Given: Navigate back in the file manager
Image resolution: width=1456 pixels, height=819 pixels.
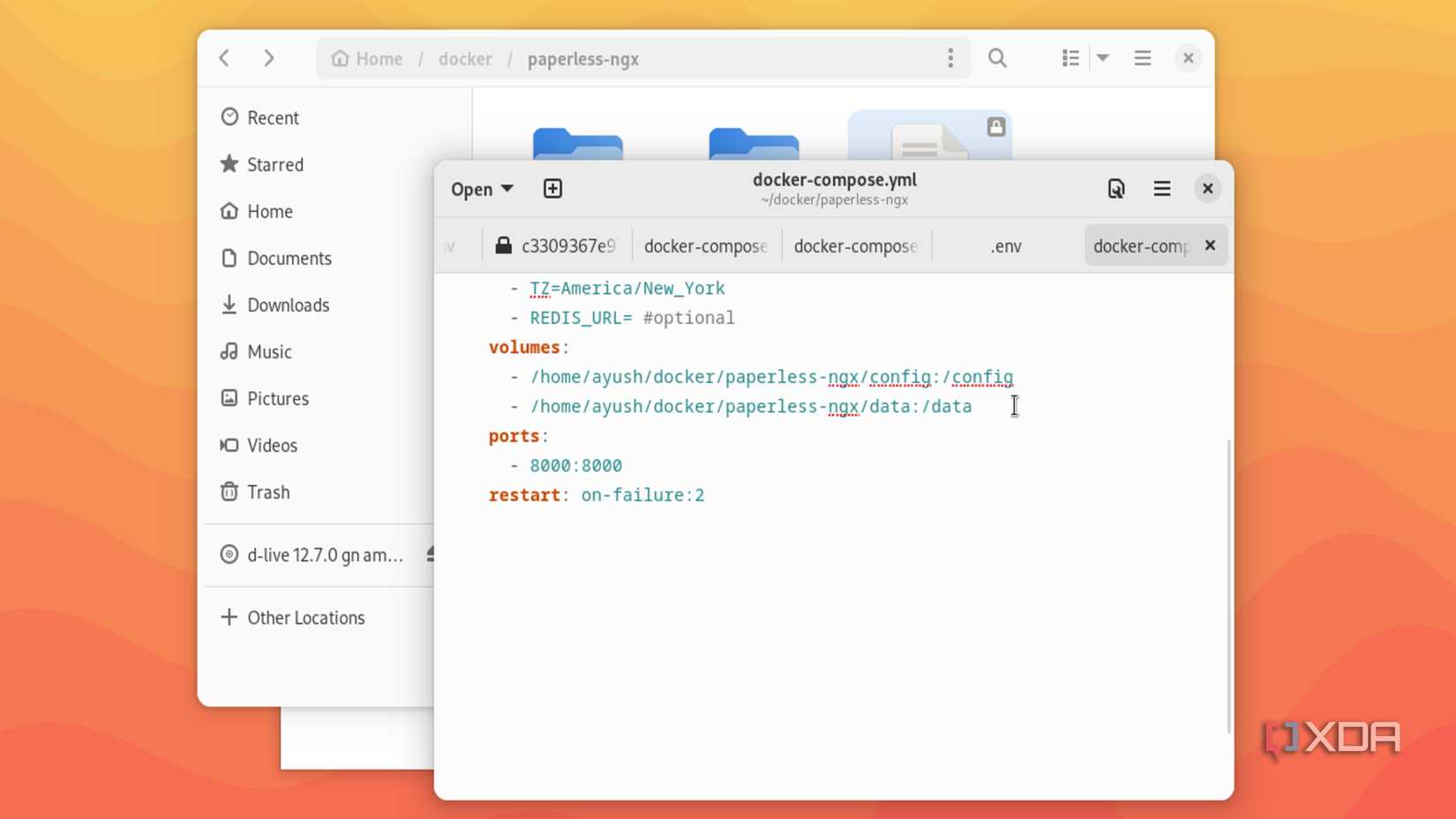Looking at the screenshot, I should tap(224, 58).
